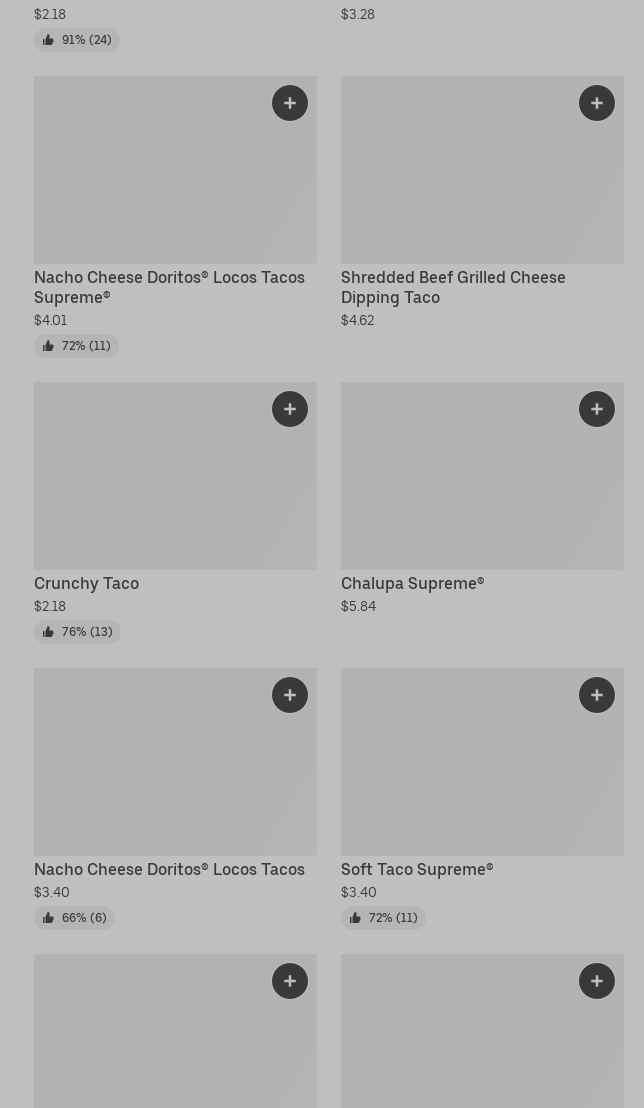Open Chalupa Supreme item title

(412, 583)
